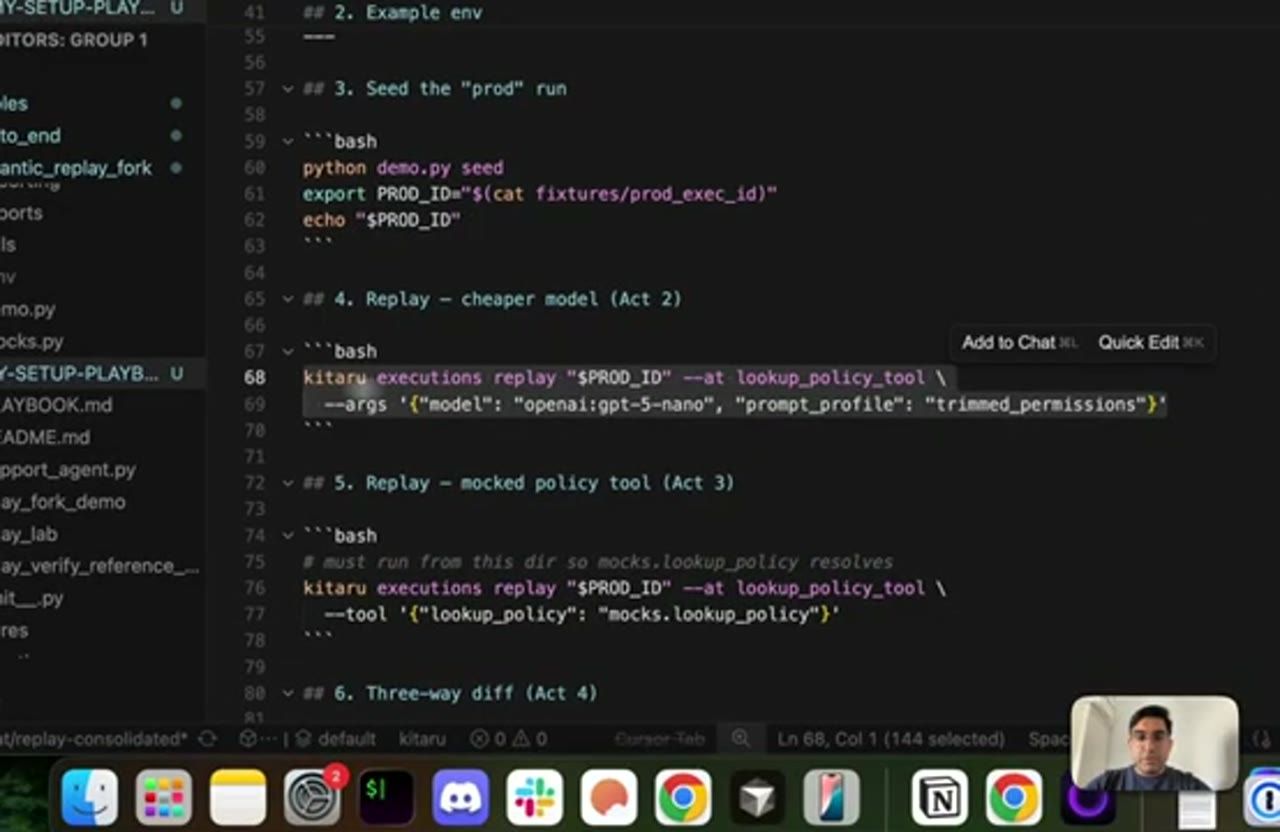1280x832 pixels.
Task: Click the presenter webcam thumbnail
Action: (1154, 744)
